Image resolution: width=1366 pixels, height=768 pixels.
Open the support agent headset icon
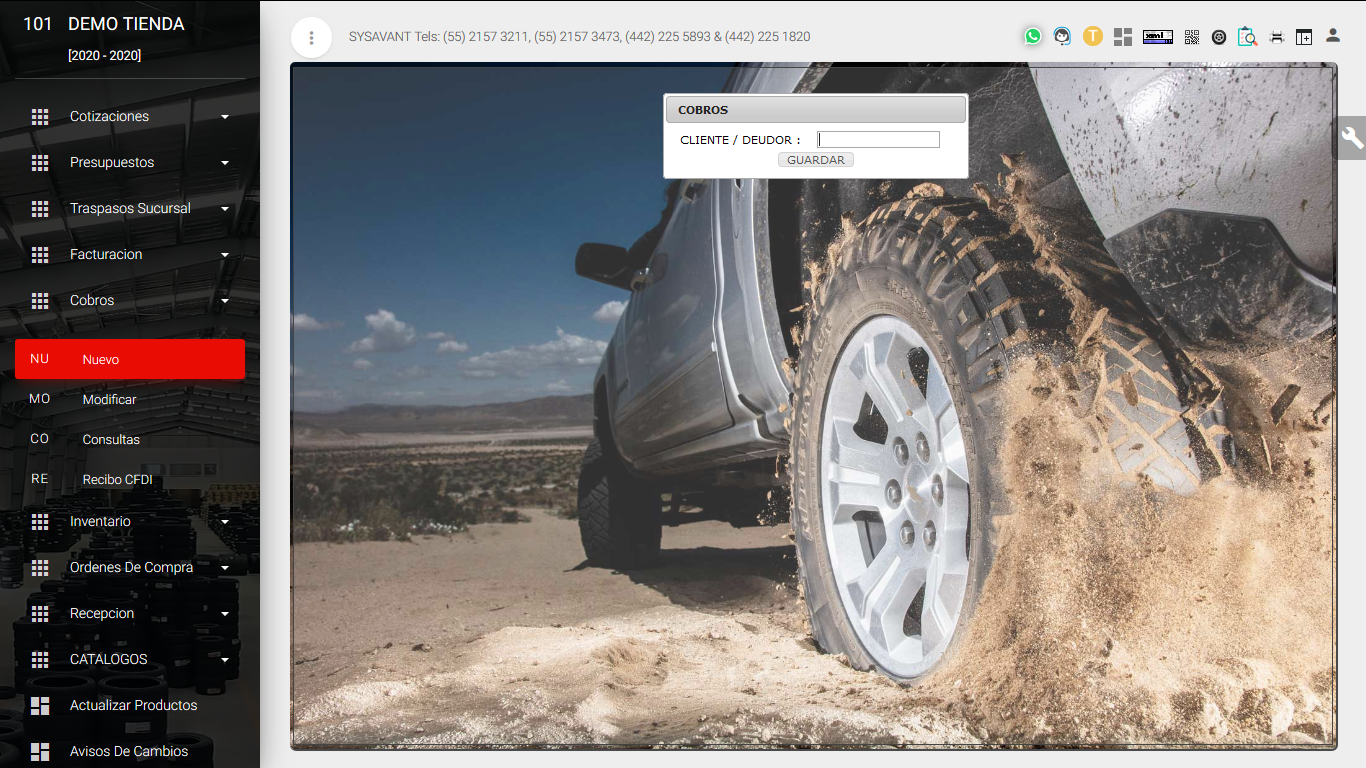1062,36
